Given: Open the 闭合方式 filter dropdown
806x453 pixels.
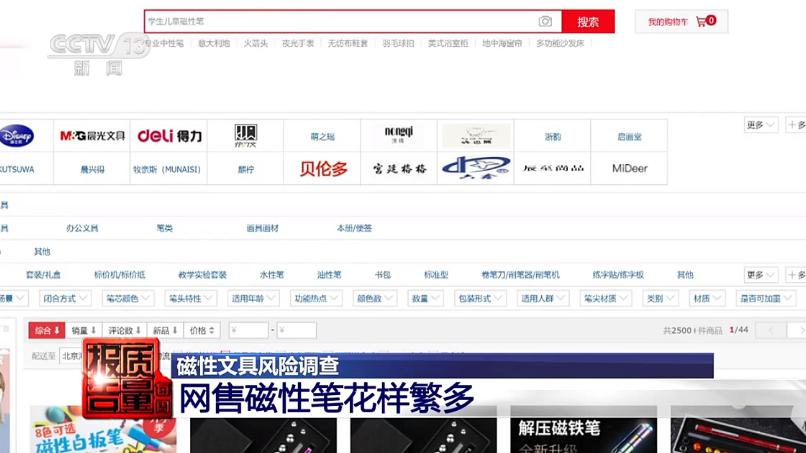Looking at the screenshot, I should tap(65, 298).
